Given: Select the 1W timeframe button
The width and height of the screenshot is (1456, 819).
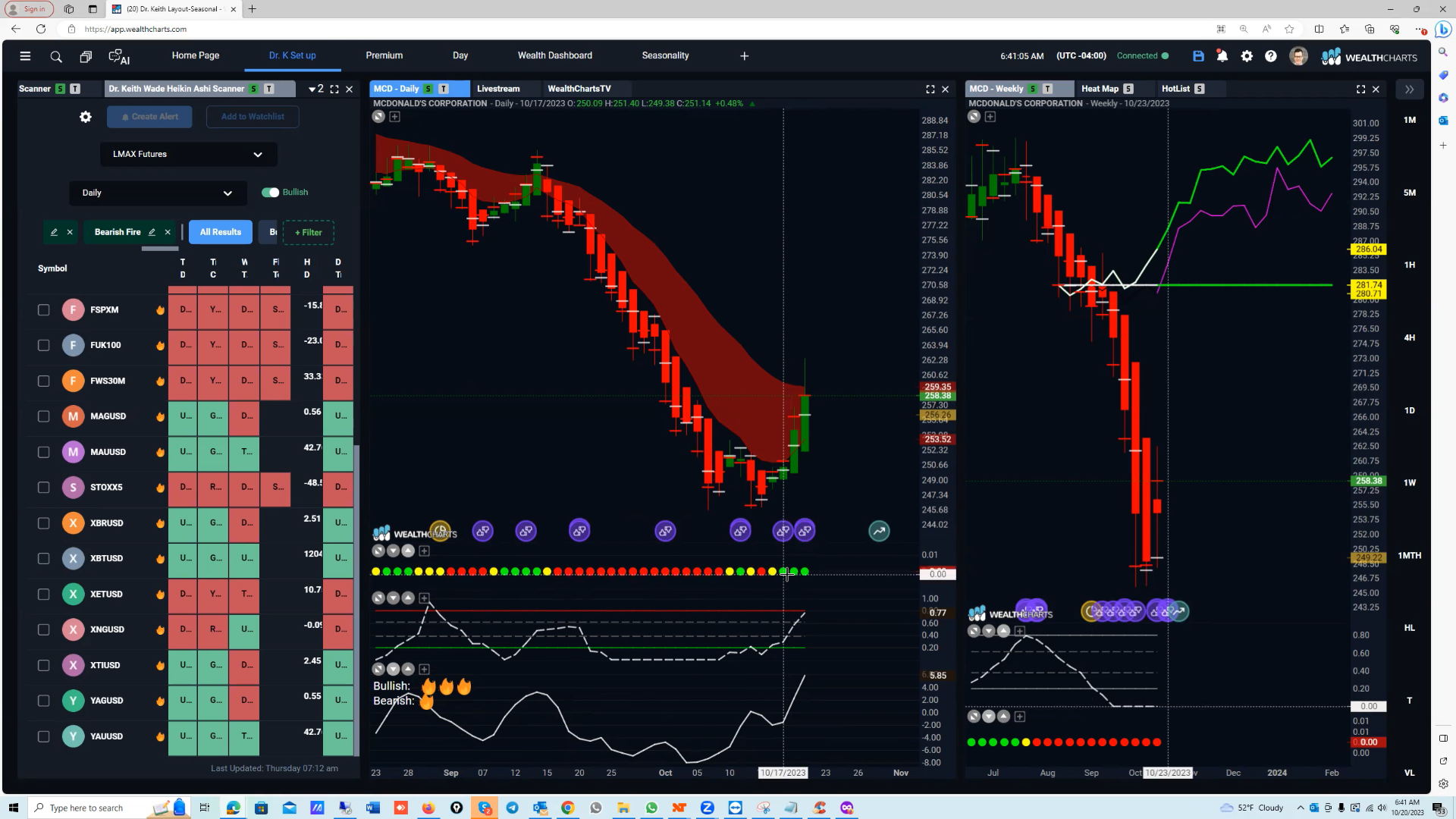Looking at the screenshot, I should point(1410,483).
